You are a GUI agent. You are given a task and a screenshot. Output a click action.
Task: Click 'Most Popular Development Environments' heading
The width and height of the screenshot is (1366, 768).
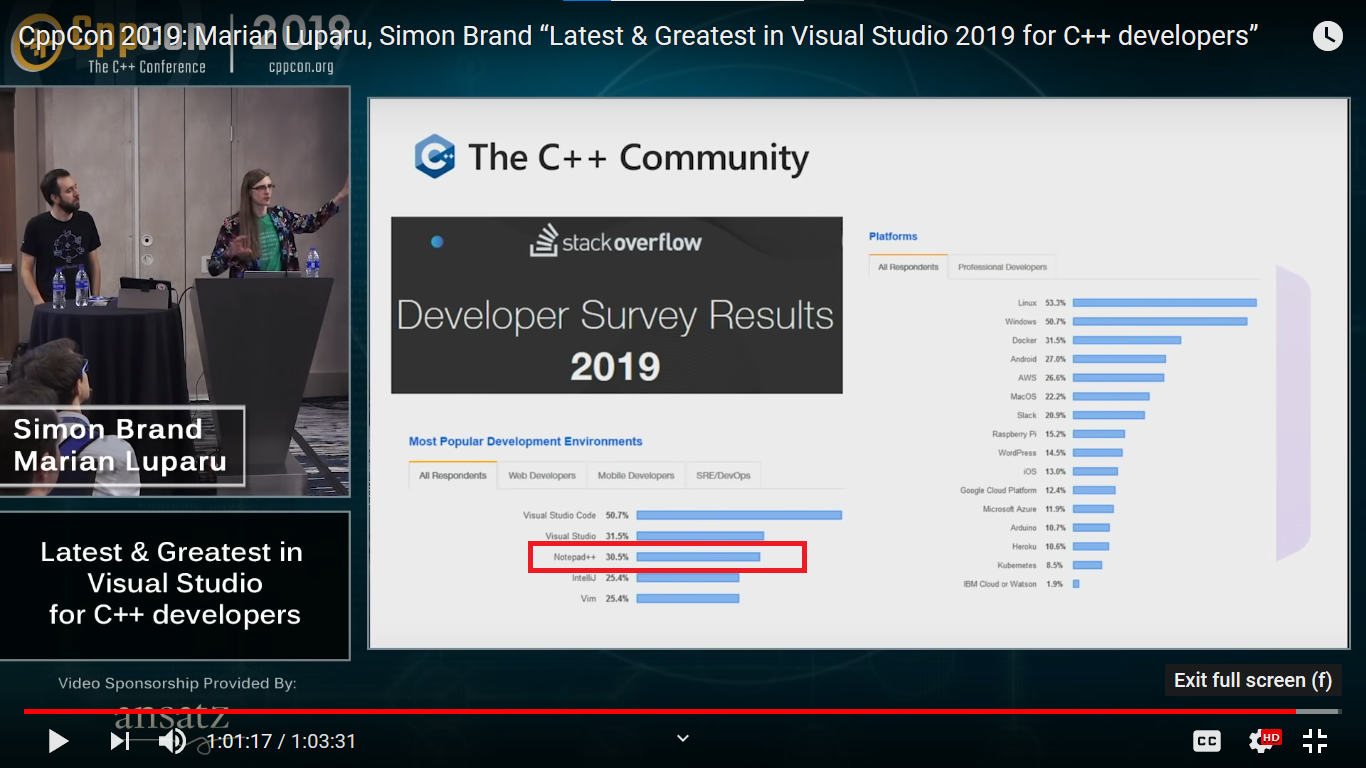tap(525, 441)
